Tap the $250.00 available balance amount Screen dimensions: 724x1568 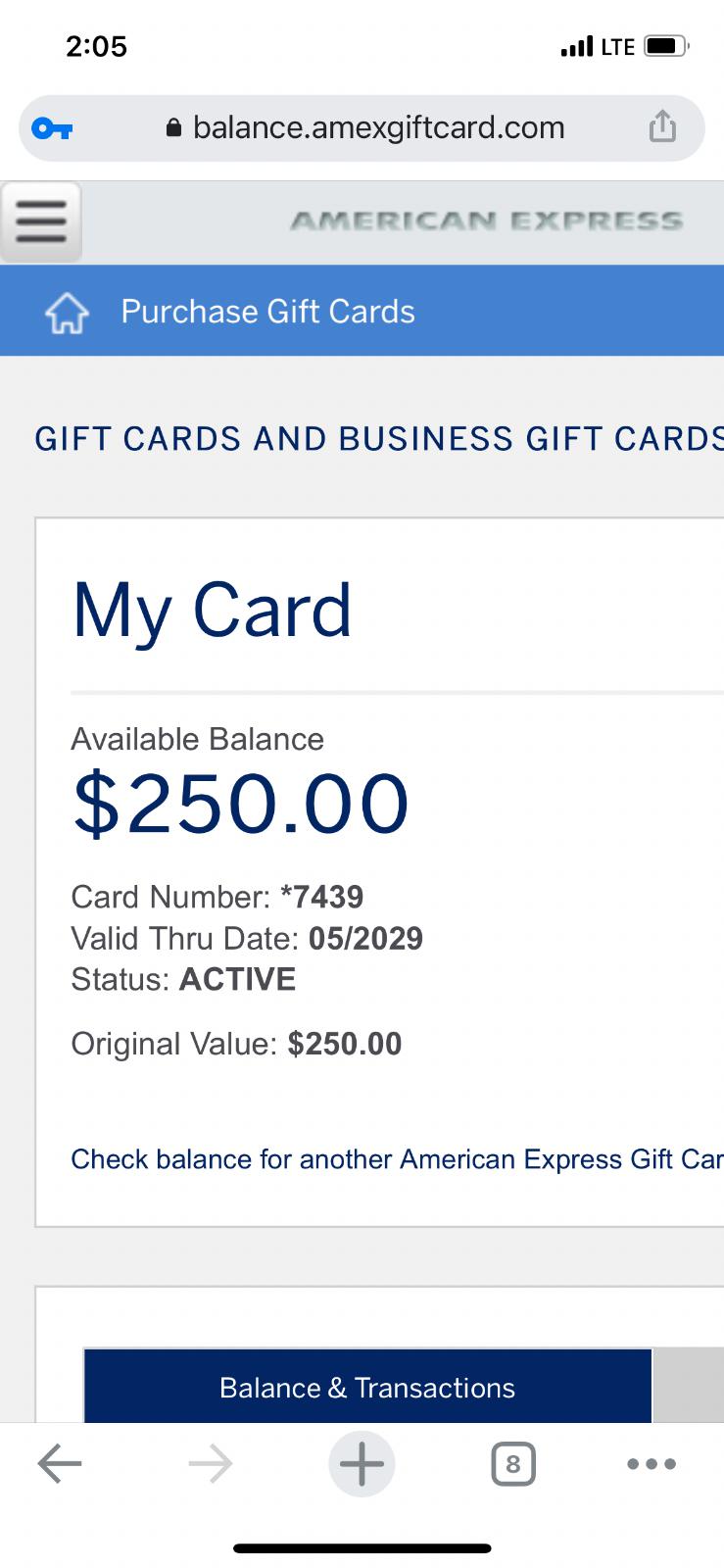click(240, 804)
